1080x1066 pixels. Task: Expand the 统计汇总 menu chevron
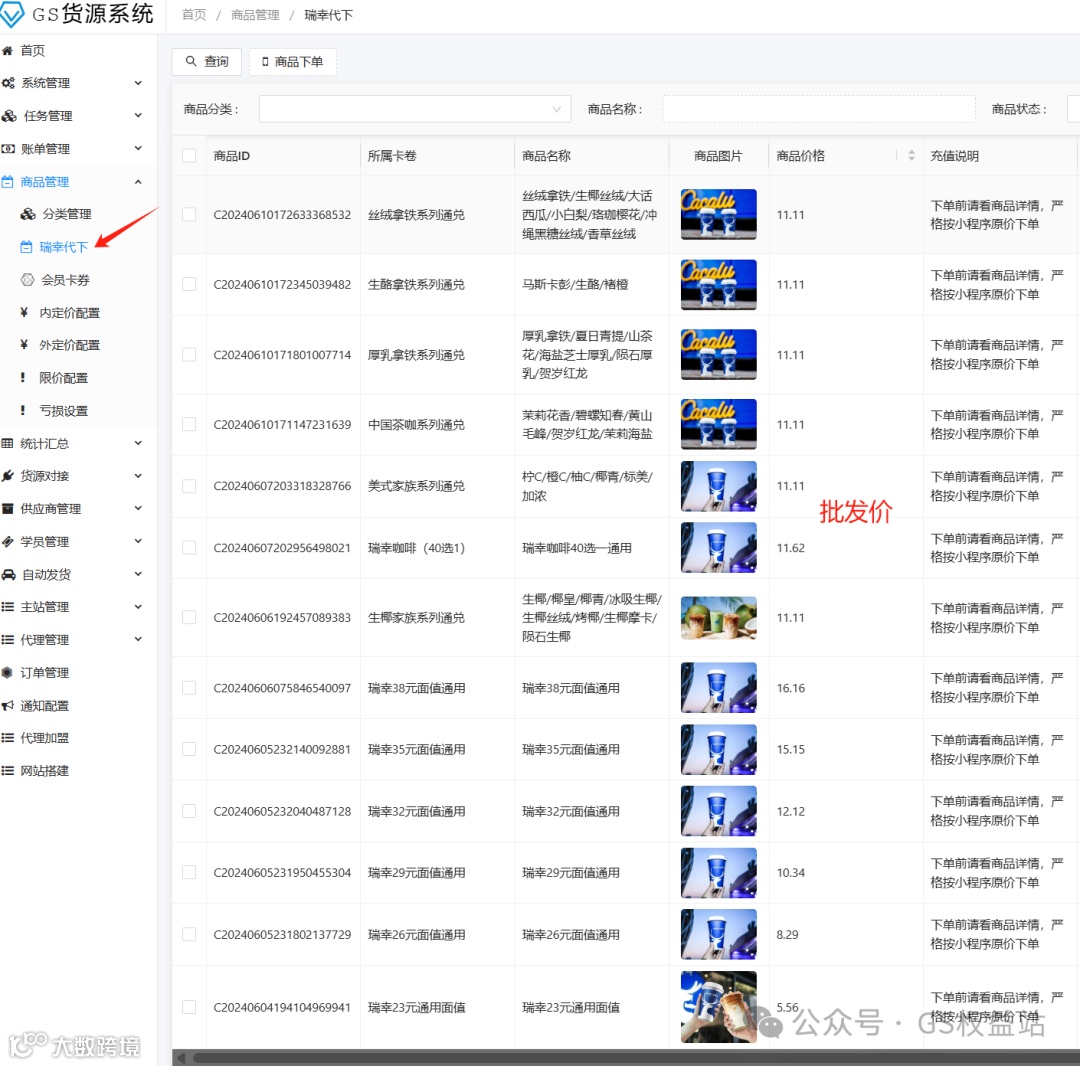[138, 443]
